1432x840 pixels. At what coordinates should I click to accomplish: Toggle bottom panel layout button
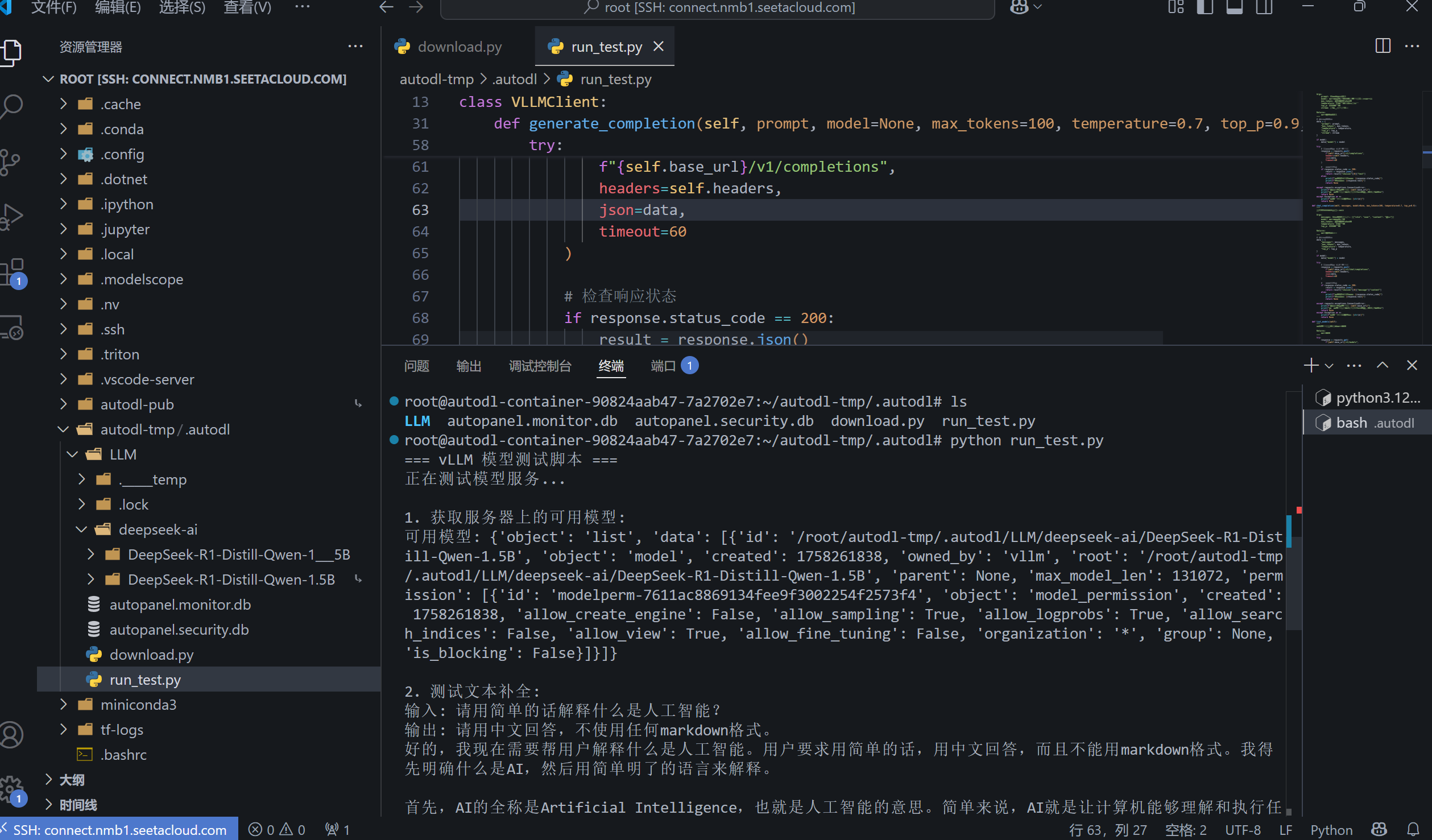click(1234, 7)
